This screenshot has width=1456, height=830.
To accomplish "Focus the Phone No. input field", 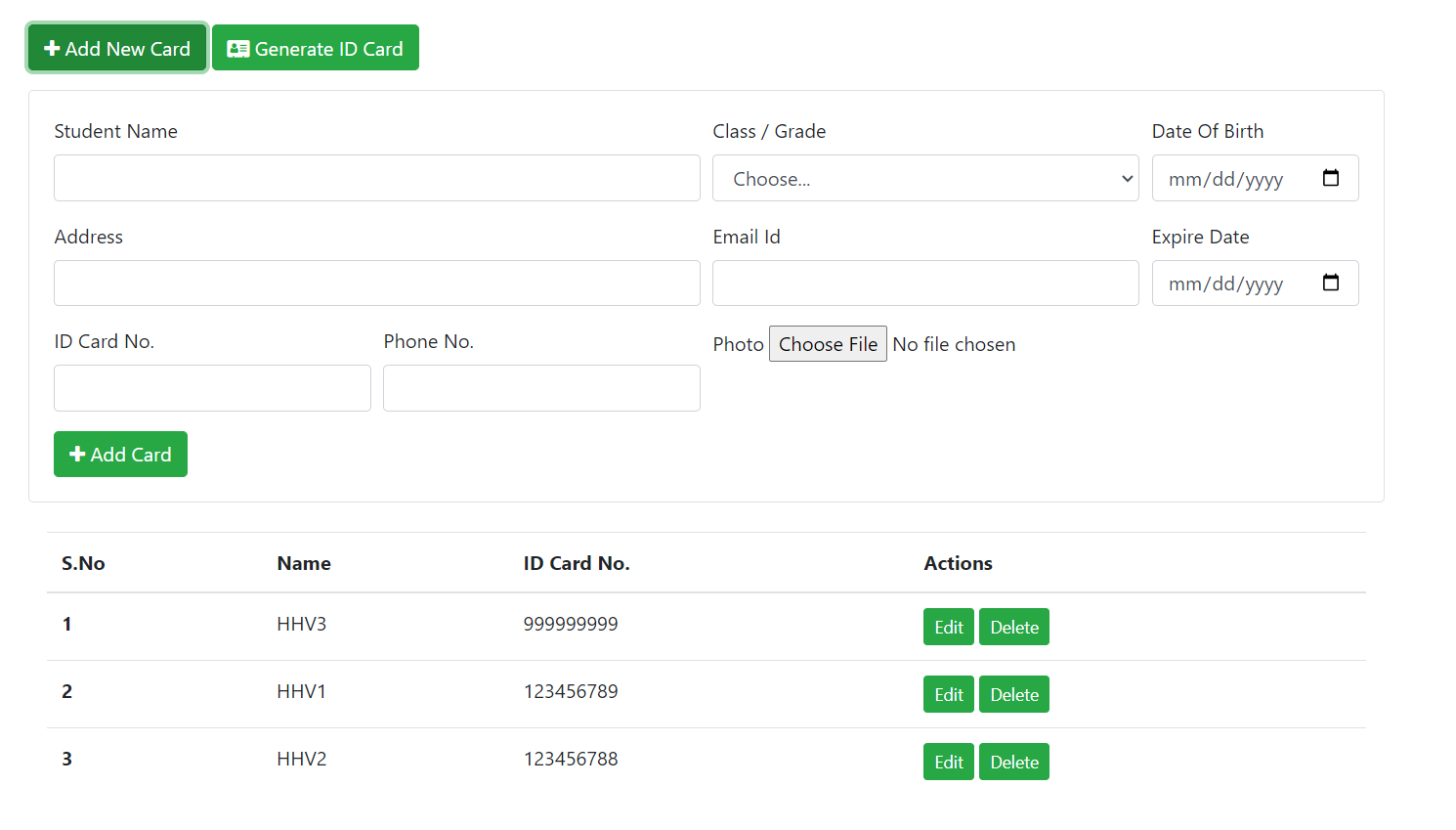I will (x=541, y=388).
